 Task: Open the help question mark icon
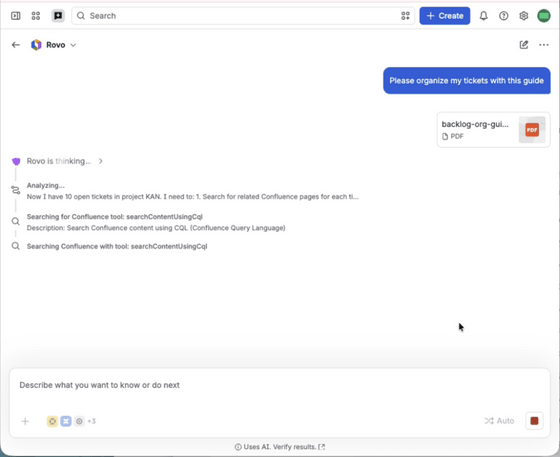pos(504,16)
